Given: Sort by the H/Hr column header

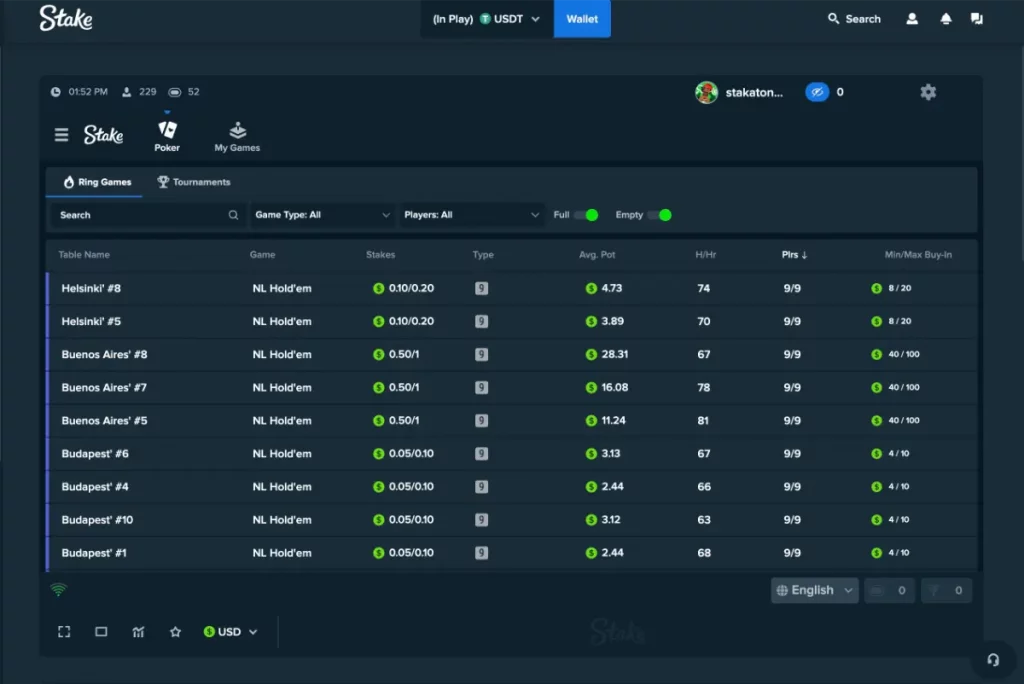Looking at the screenshot, I should 705,255.
